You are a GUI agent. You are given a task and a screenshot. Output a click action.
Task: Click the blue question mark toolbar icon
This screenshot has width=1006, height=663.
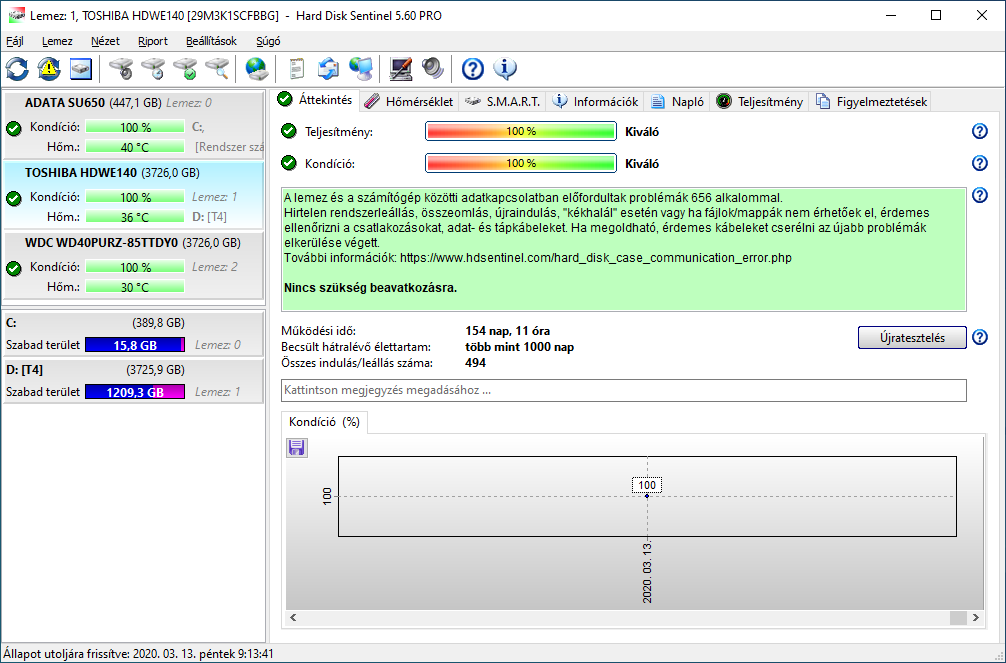473,69
